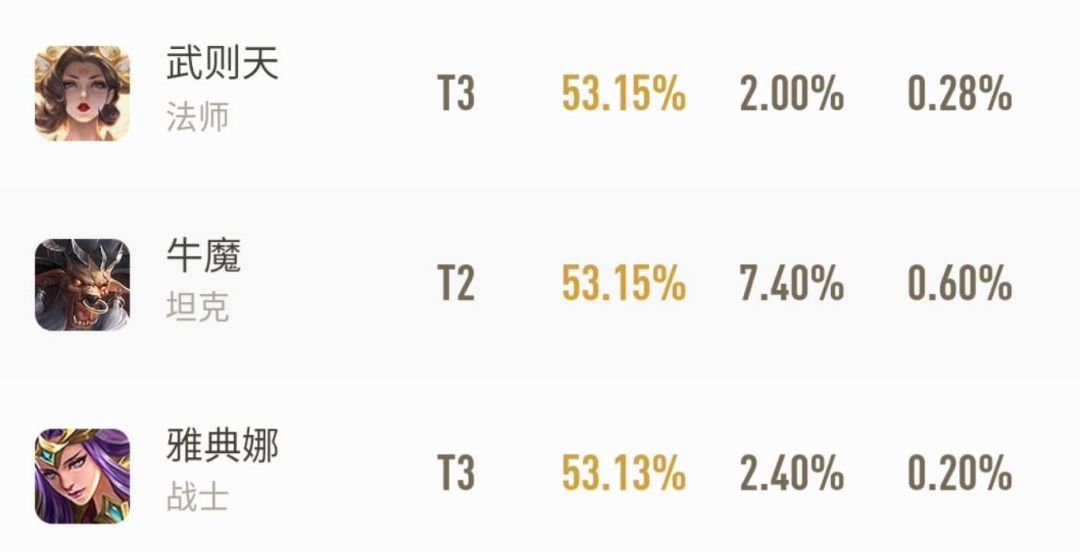Select the 2.40% rate value
This screenshot has width=1080, height=552.
pos(791,474)
